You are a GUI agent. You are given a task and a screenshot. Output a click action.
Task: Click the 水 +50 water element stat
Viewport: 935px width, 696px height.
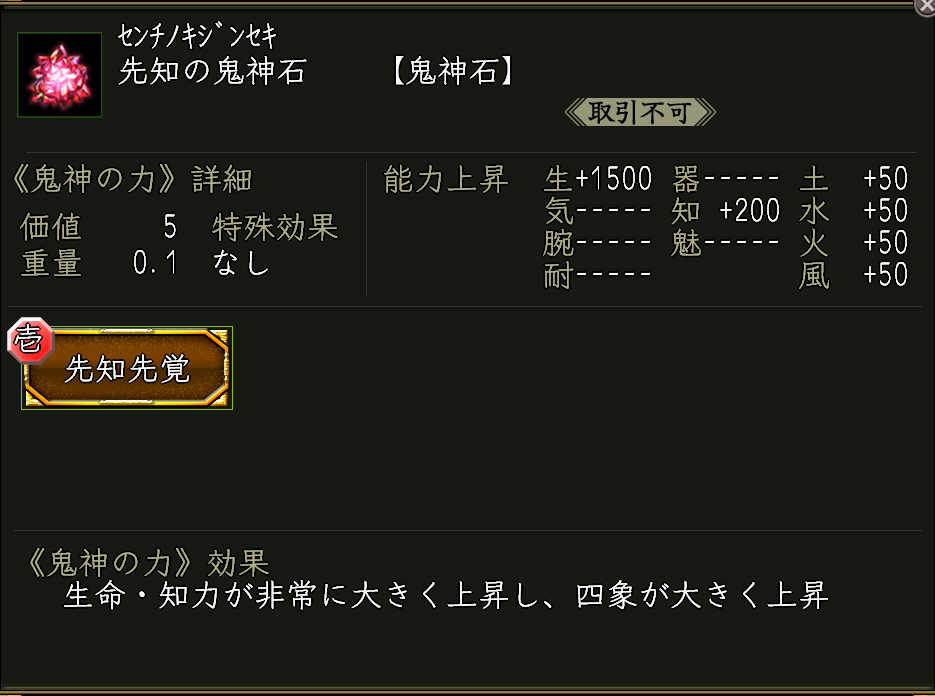[x=853, y=211]
